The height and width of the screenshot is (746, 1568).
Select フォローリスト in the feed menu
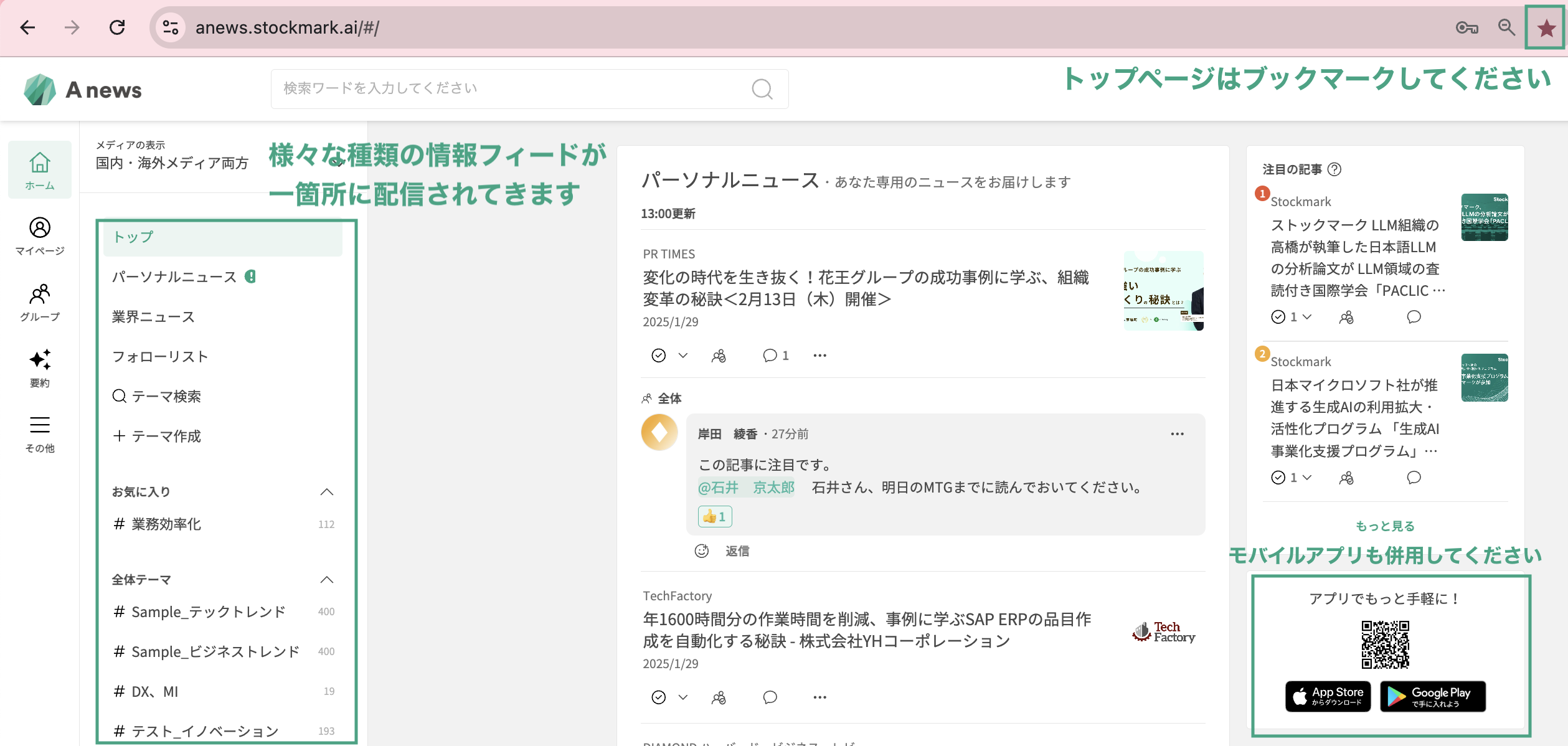tap(160, 357)
